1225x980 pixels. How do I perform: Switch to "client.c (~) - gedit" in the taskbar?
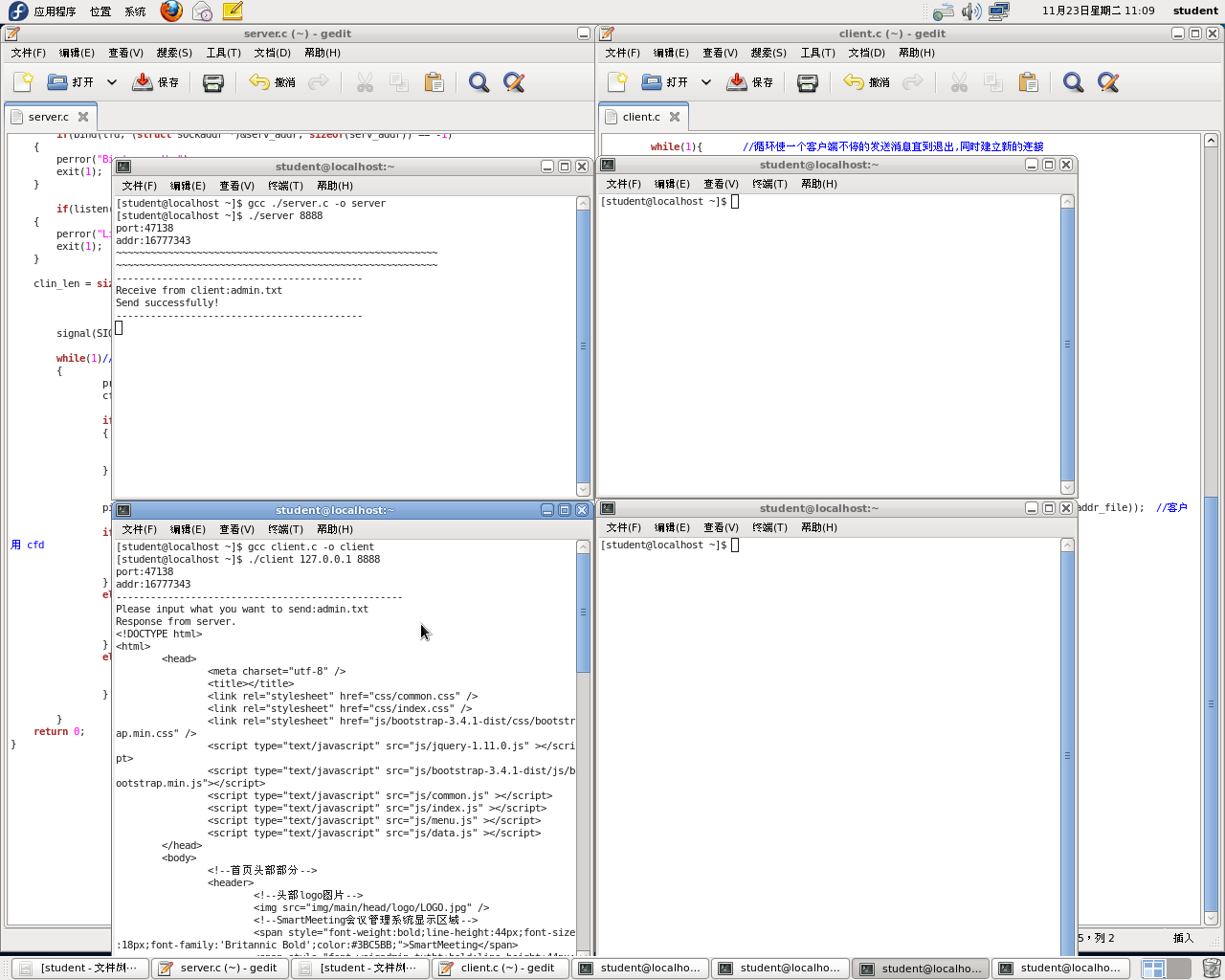[x=500, y=968]
